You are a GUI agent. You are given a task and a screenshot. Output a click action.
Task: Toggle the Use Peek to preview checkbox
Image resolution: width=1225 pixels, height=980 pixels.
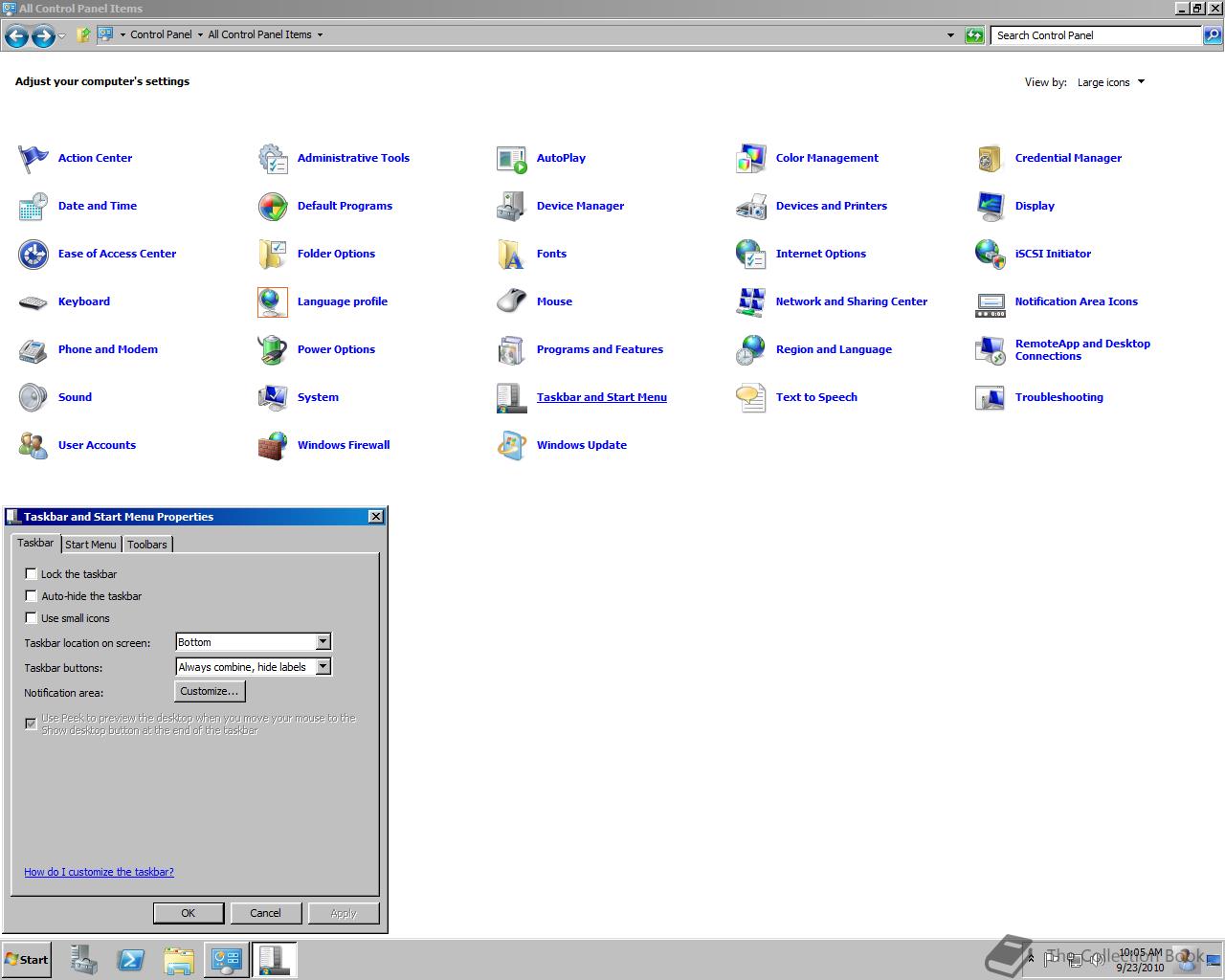(31, 724)
